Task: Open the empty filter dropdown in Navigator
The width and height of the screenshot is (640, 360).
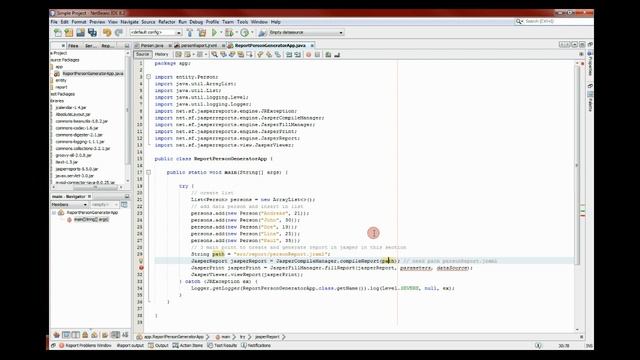Action: click(104, 204)
